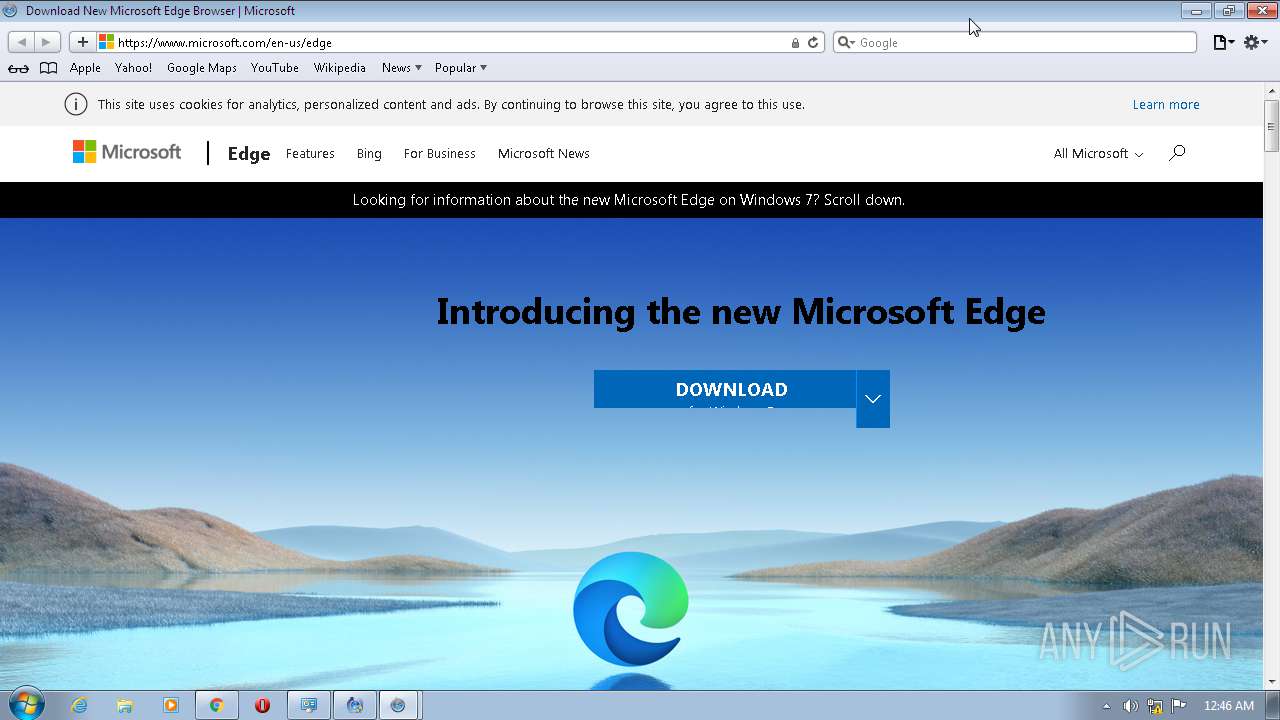Click the Introducing the new Microsoft Edge heading
The height and width of the screenshot is (720, 1280).
741,312
